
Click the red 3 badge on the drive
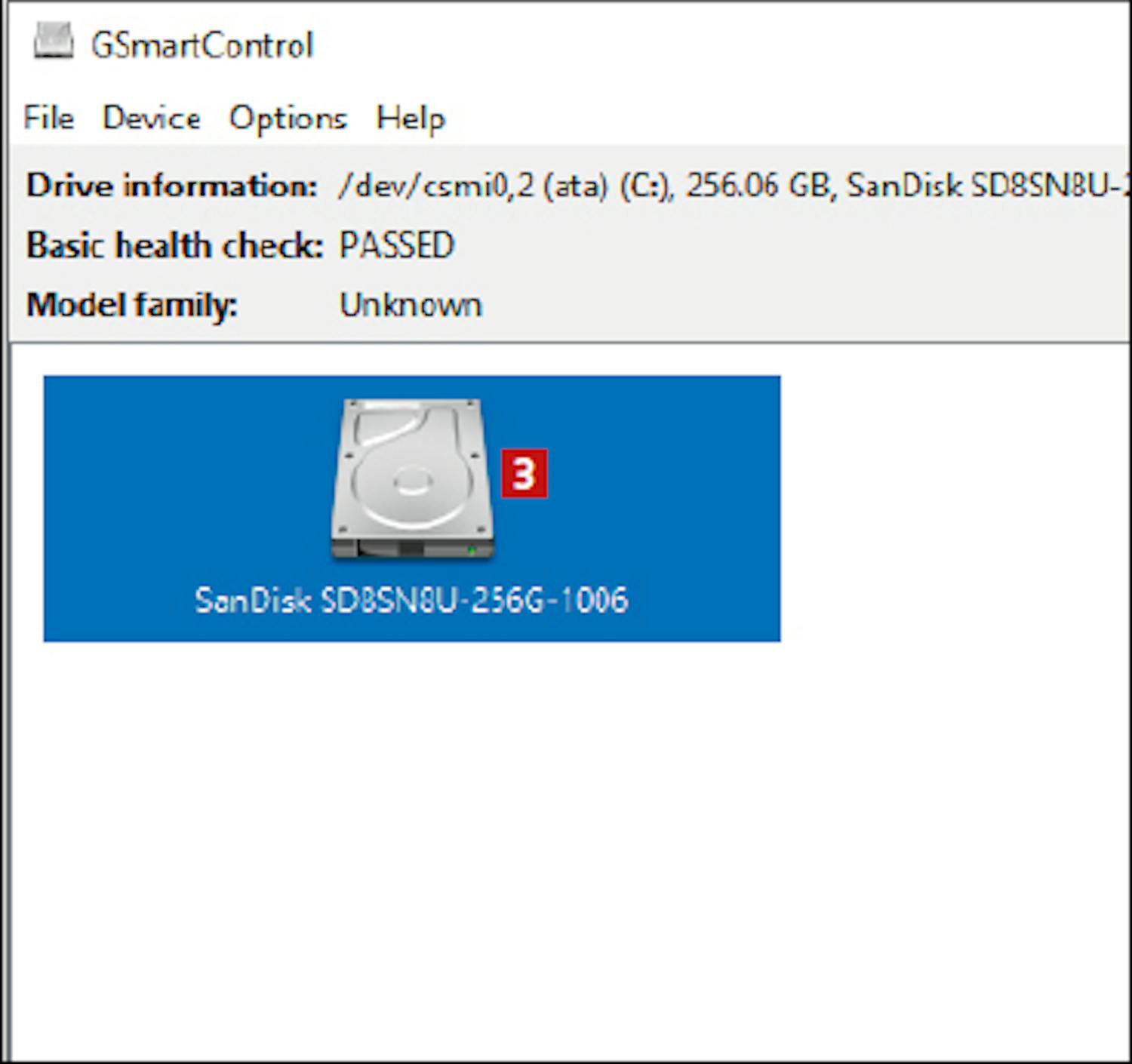pyautogui.click(x=524, y=474)
